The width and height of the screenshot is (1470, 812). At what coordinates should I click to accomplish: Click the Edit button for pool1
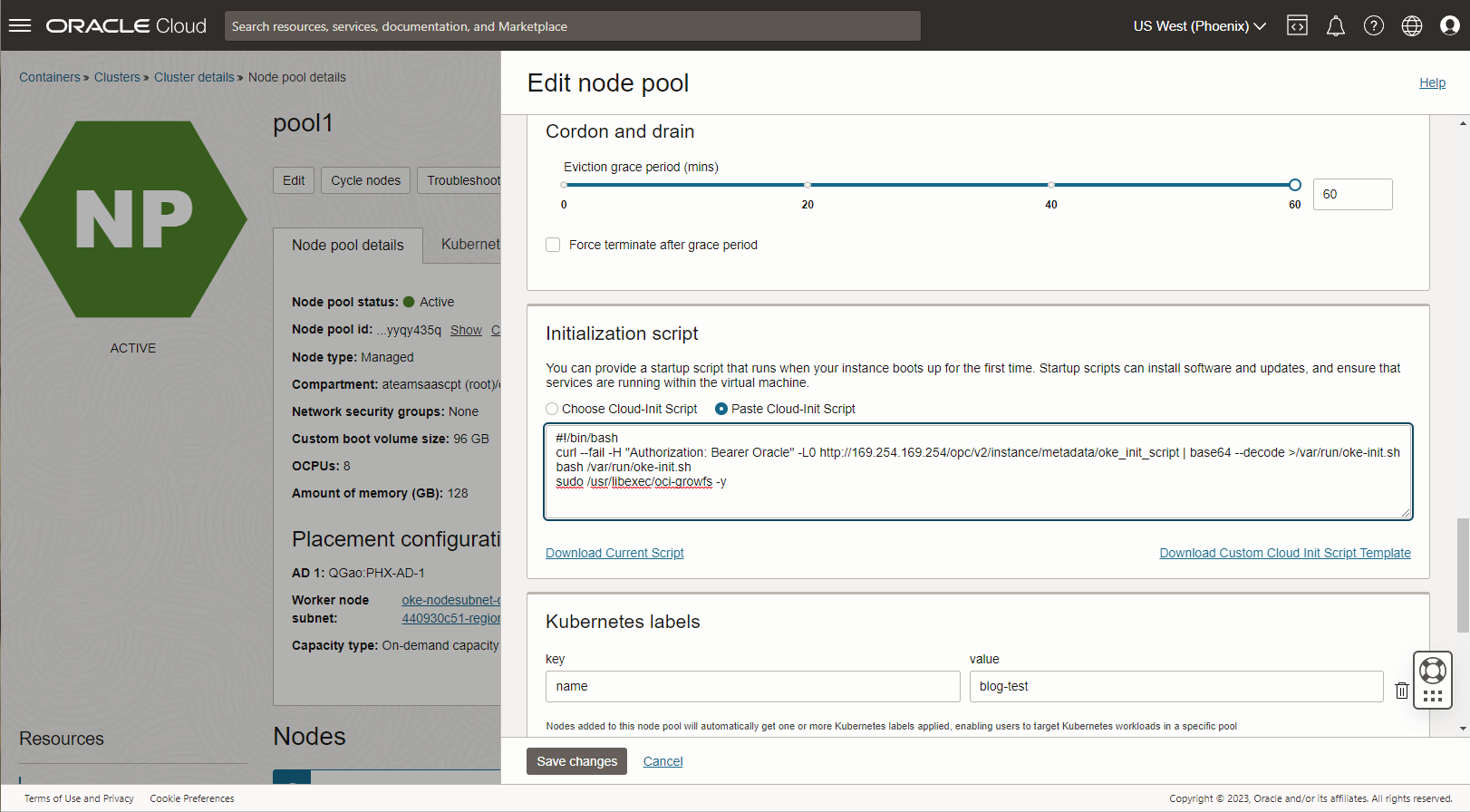(294, 180)
